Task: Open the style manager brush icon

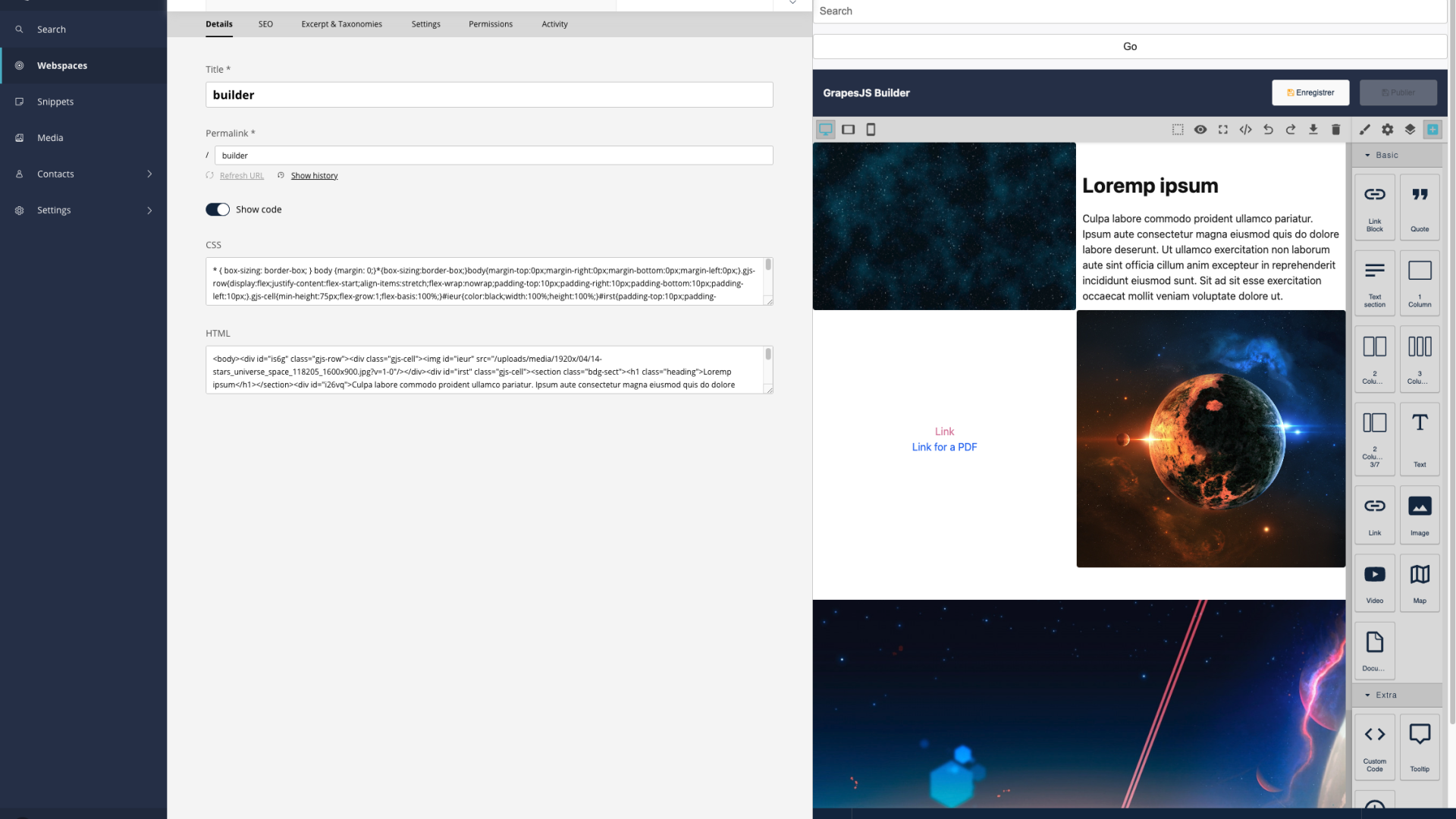Action: (1365, 130)
